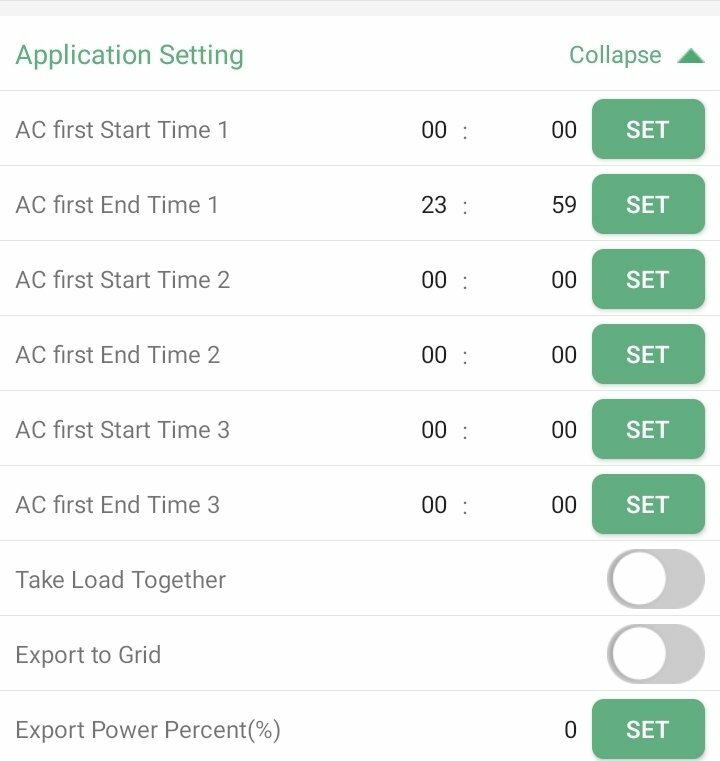Screen dimensions: 720x761
Task: Set AC first End Time 1
Action: [648, 204]
